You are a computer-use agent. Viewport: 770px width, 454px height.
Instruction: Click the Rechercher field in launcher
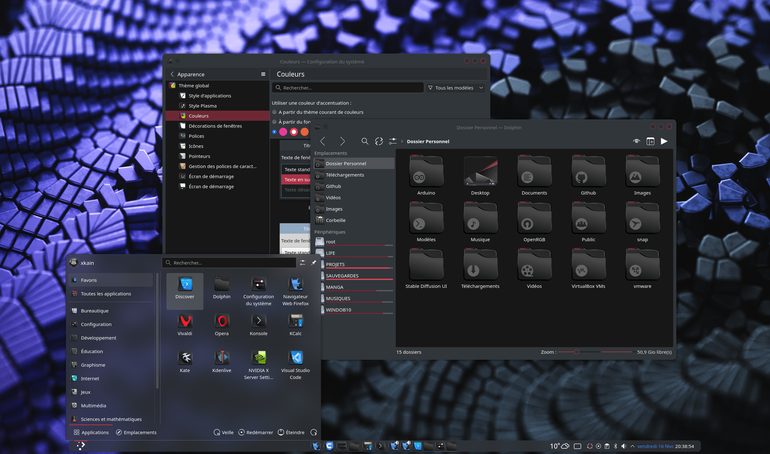tap(229, 263)
